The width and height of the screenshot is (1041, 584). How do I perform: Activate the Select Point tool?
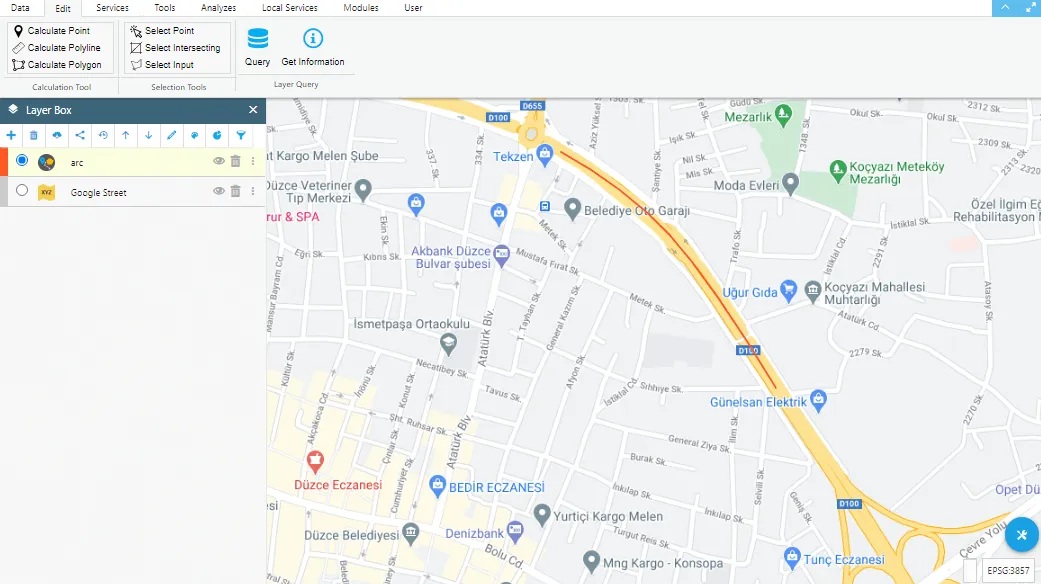162,31
